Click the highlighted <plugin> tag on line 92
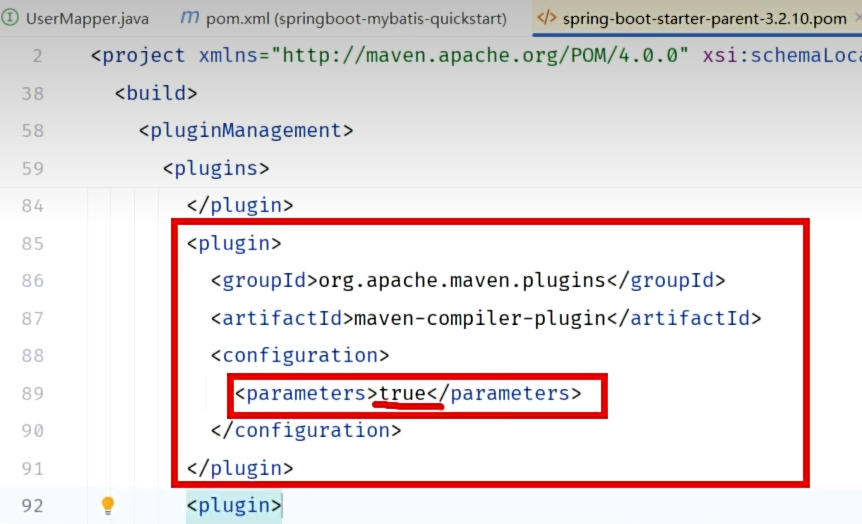 coord(234,505)
